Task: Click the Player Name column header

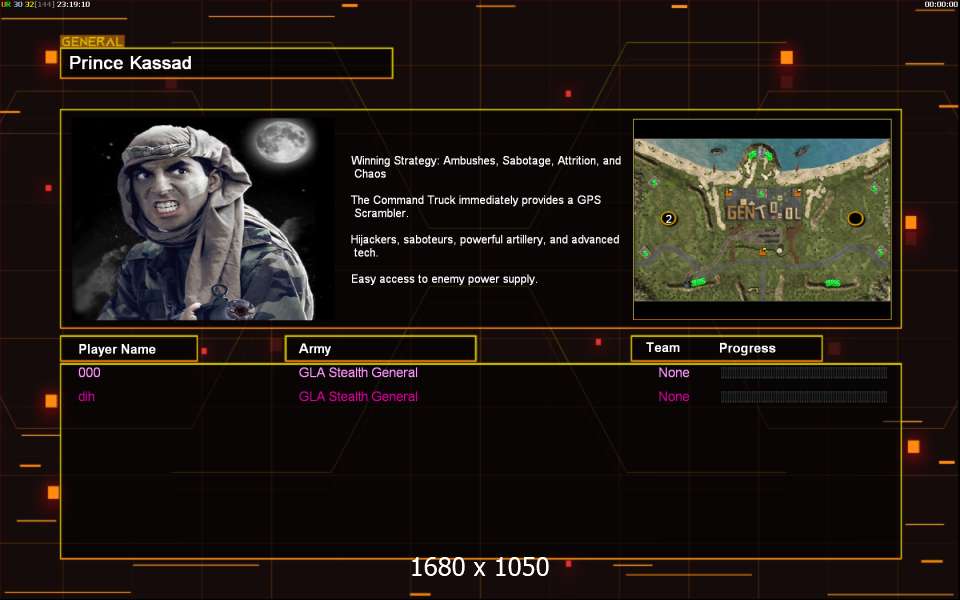Action: (x=129, y=349)
